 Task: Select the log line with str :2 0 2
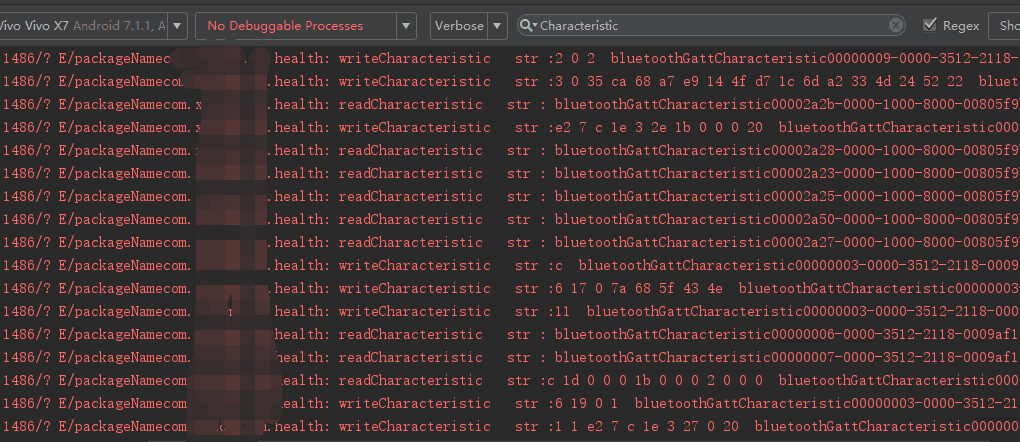point(510,59)
